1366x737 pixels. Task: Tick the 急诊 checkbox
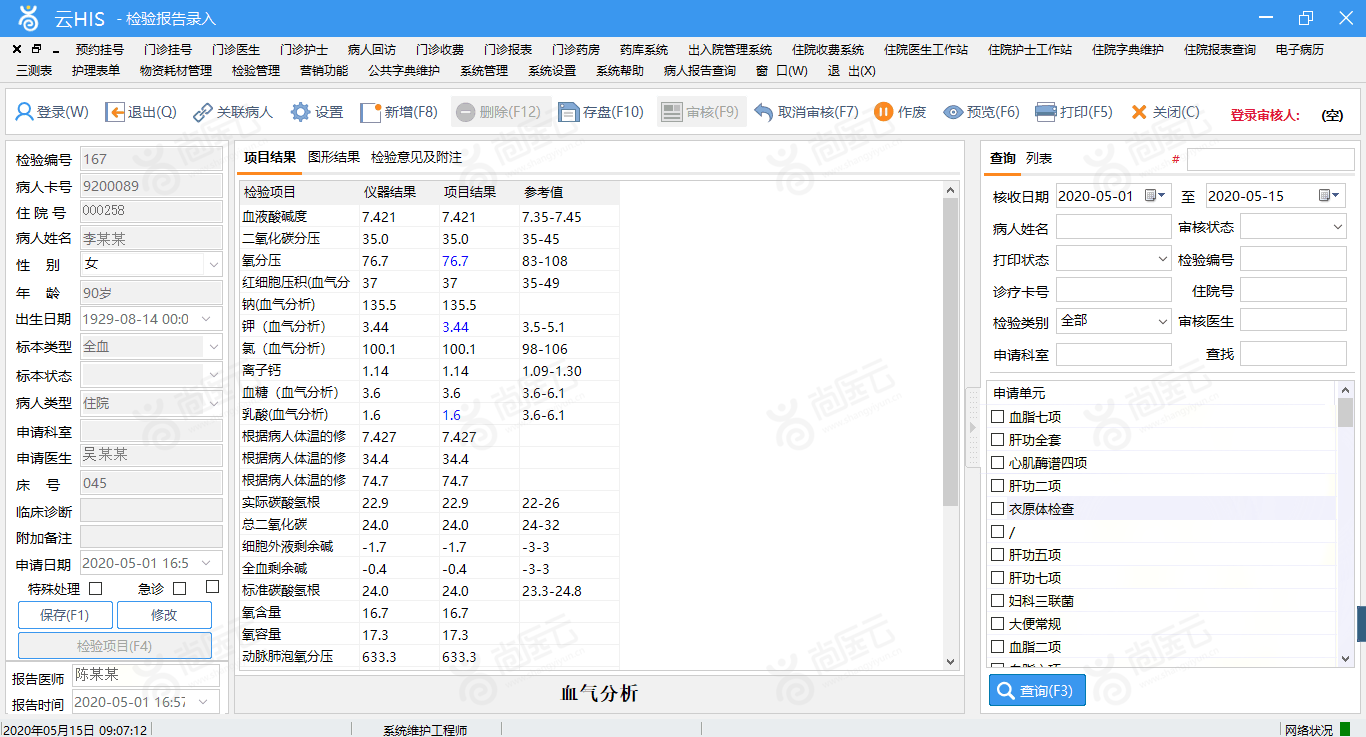tap(180, 588)
